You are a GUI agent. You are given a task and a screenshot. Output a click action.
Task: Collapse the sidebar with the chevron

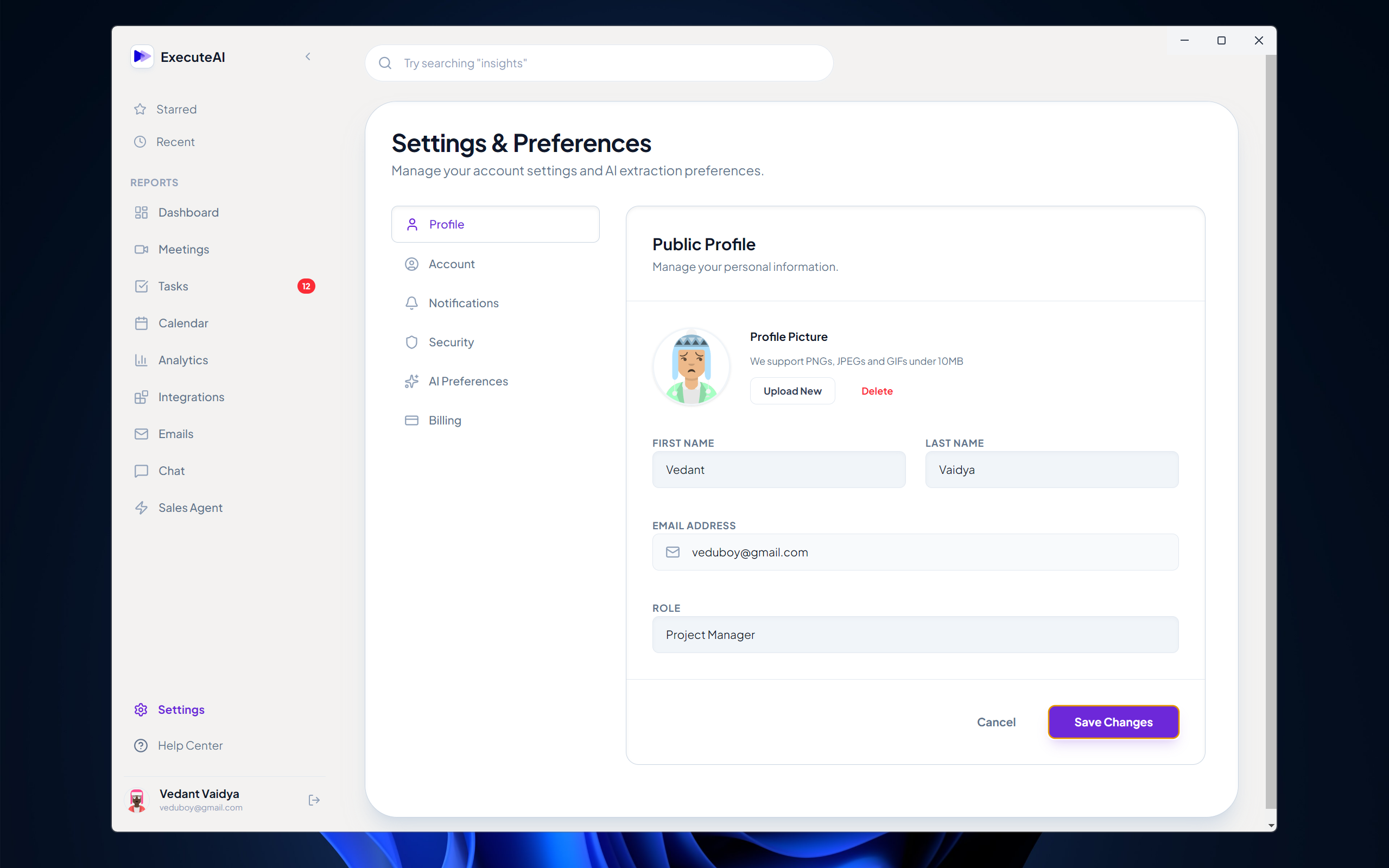point(308,56)
